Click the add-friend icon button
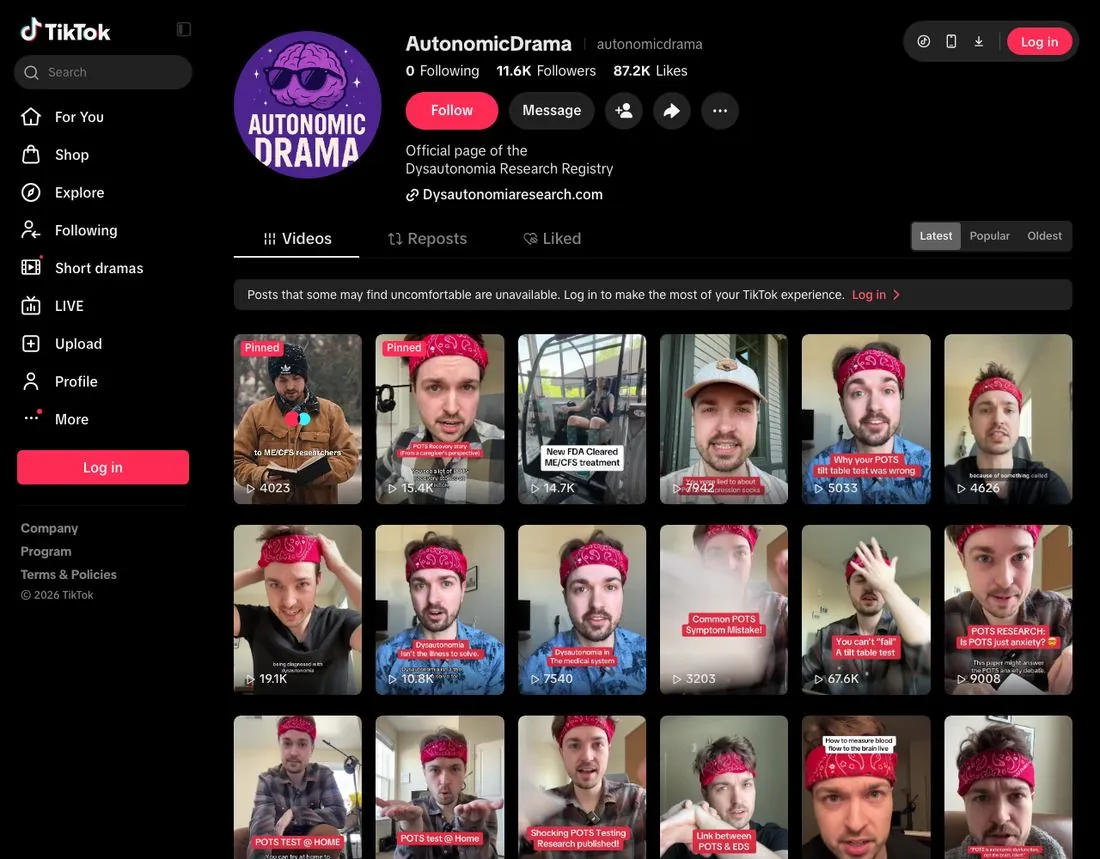 tap(624, 111)
